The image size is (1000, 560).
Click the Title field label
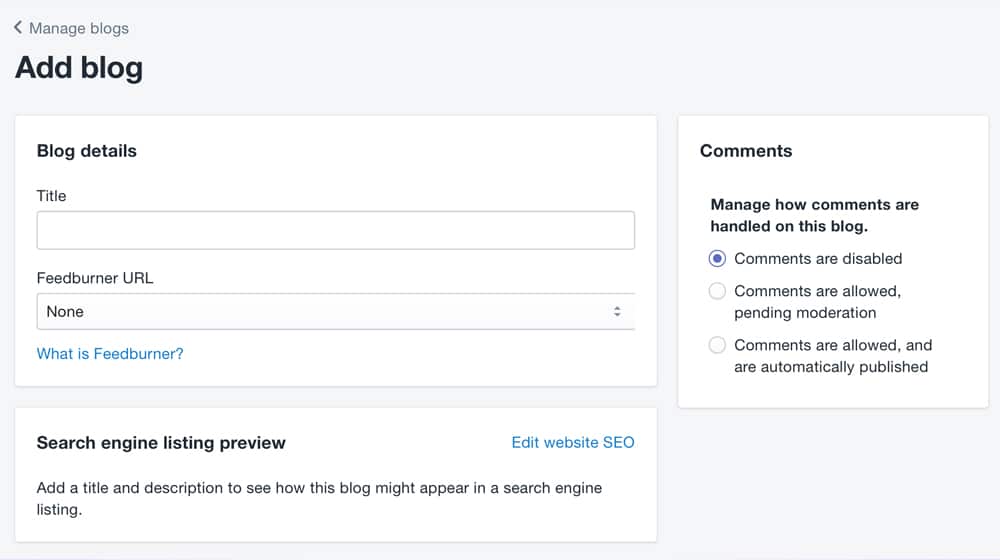click(x=51, y=196)
